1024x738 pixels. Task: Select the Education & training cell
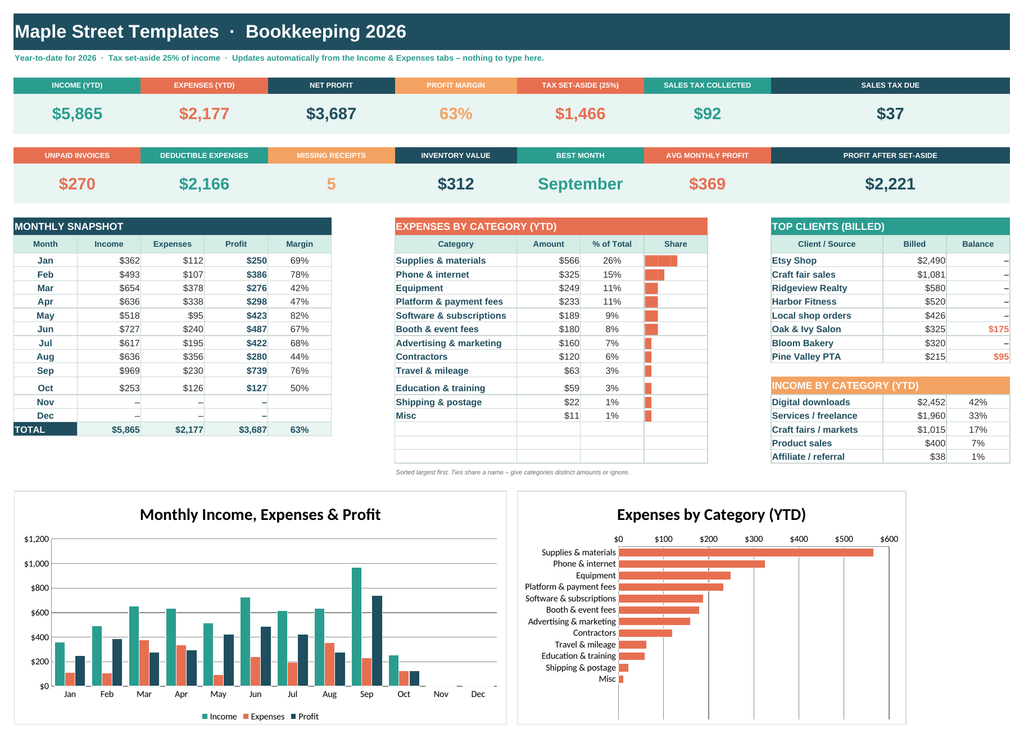coord(455,388)
